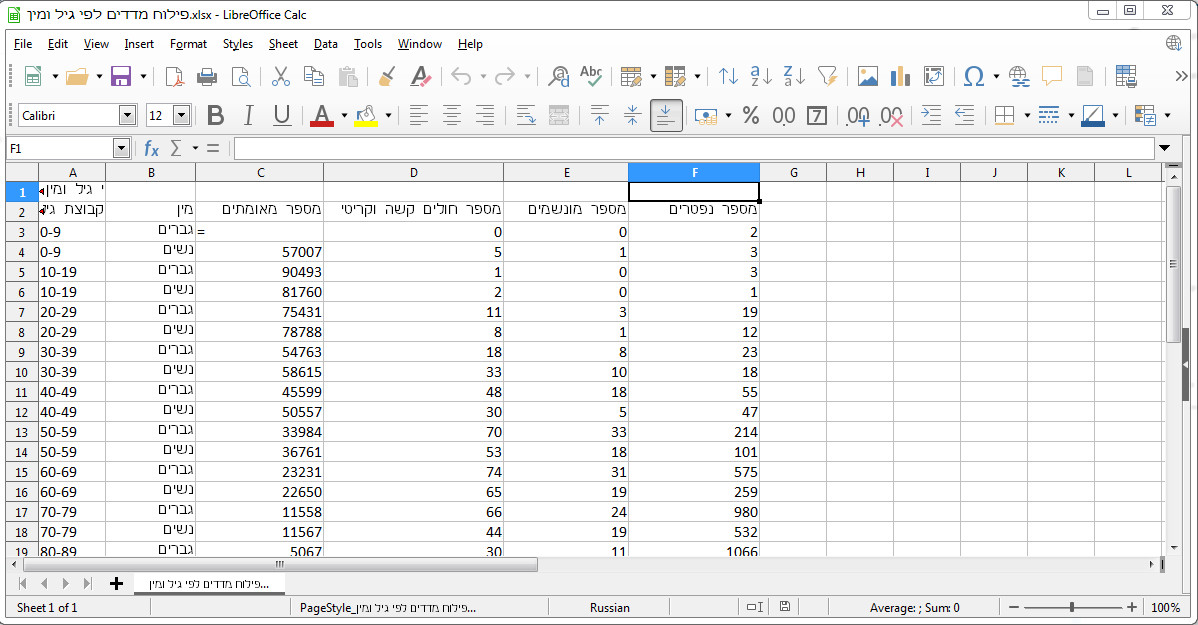This screenshot has width=1198, height=625.
Task: Click the Export as PDF icon
Action: pyautogui.click(x=174, y=76)
